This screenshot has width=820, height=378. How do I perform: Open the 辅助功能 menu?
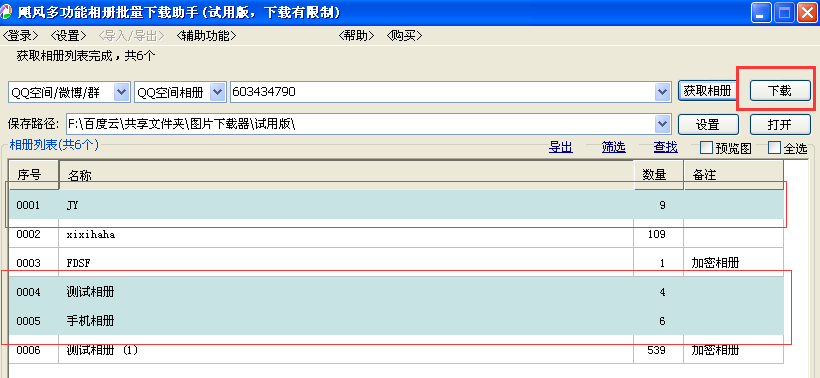point(207,36)
